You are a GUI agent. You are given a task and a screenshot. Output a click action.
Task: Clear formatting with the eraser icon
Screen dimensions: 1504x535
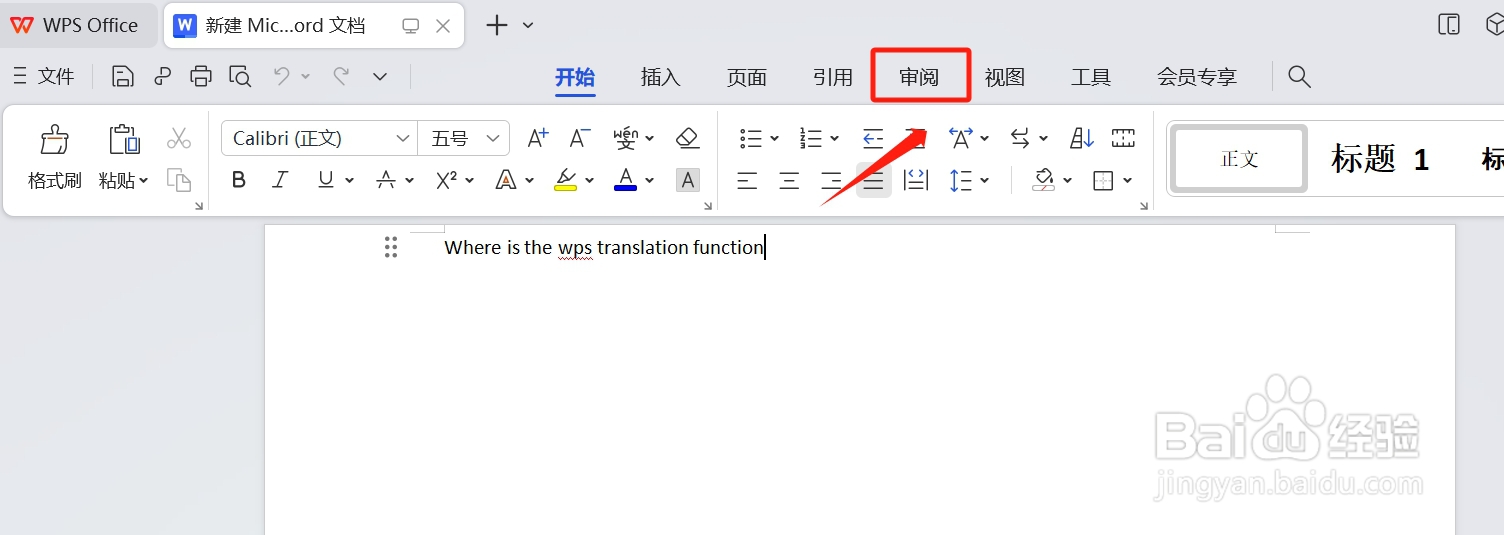[687, 138]
